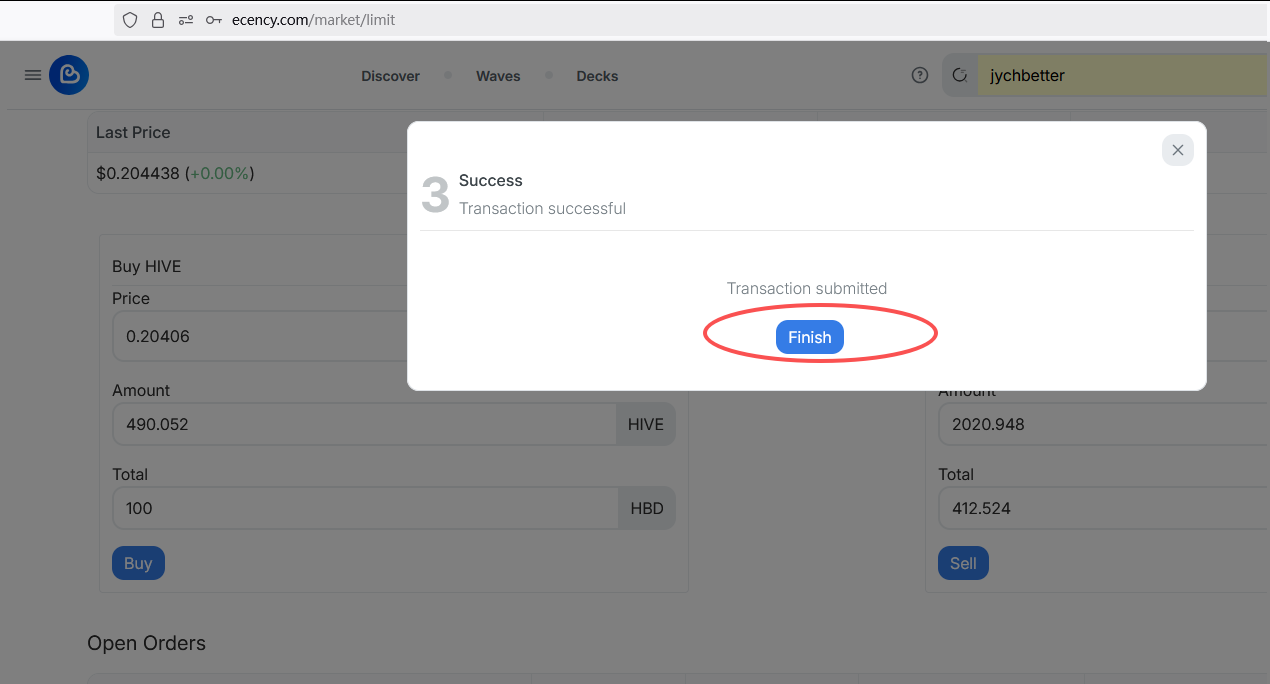Click the Buy Amount field showing 490.052
This screenshot has height=684, width=1270.
coord(365,424)
